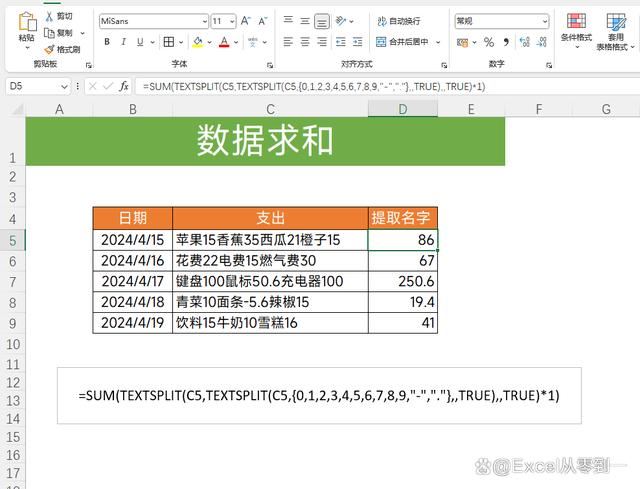Click the Cut (剪切) scissors icon
640x489 pixels.
49,16
